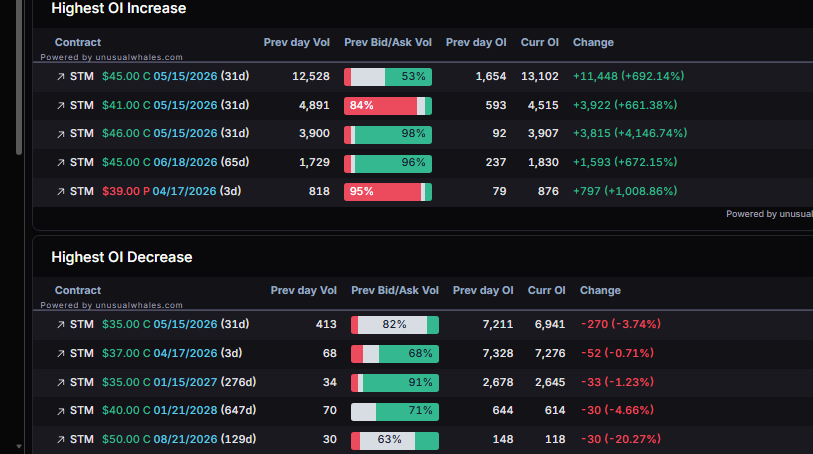Sort OI Increase table by Prev day OI

pos(476,42)
